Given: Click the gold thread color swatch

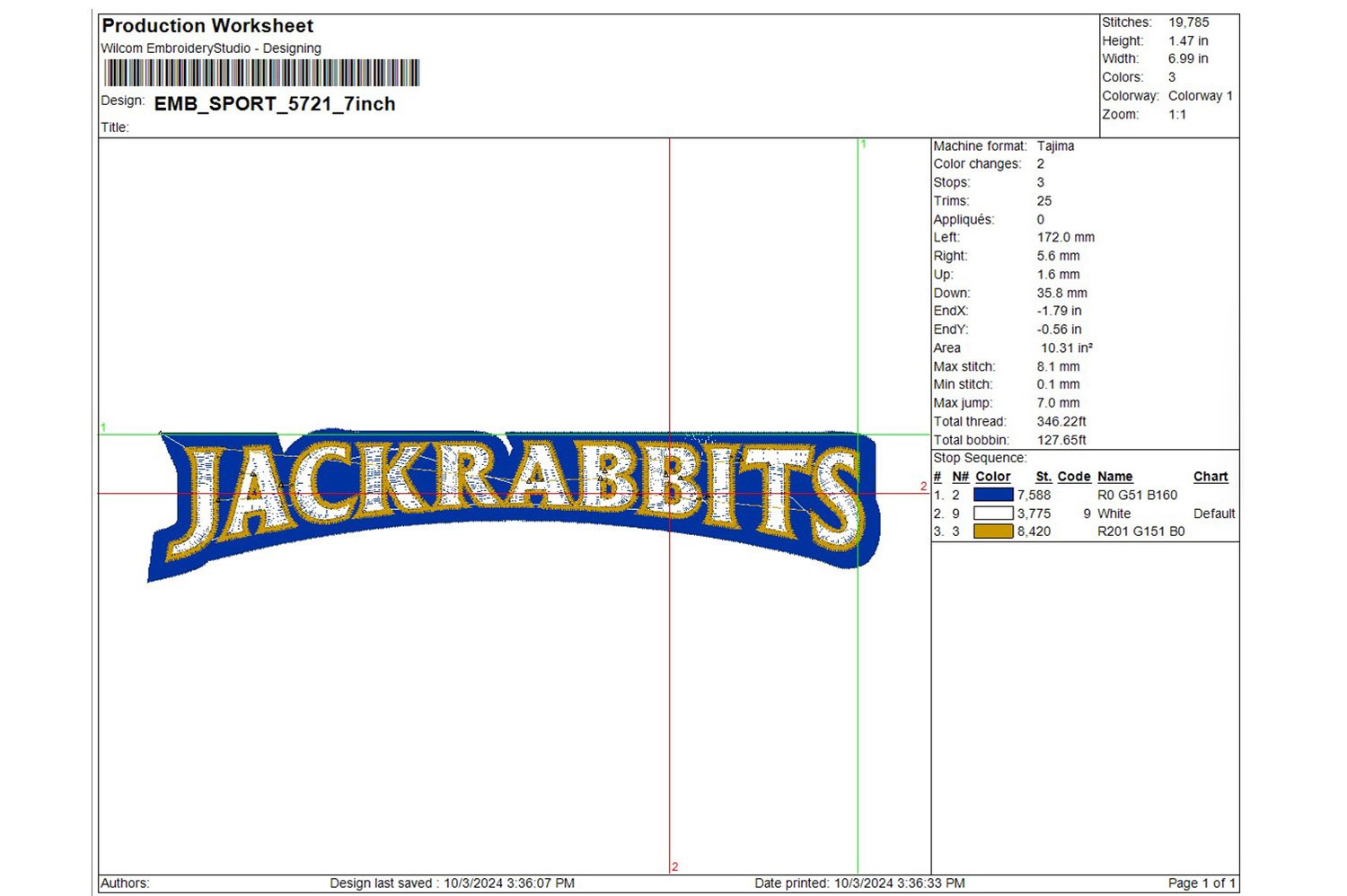Looking at the screenshot, I should [993, 531].
